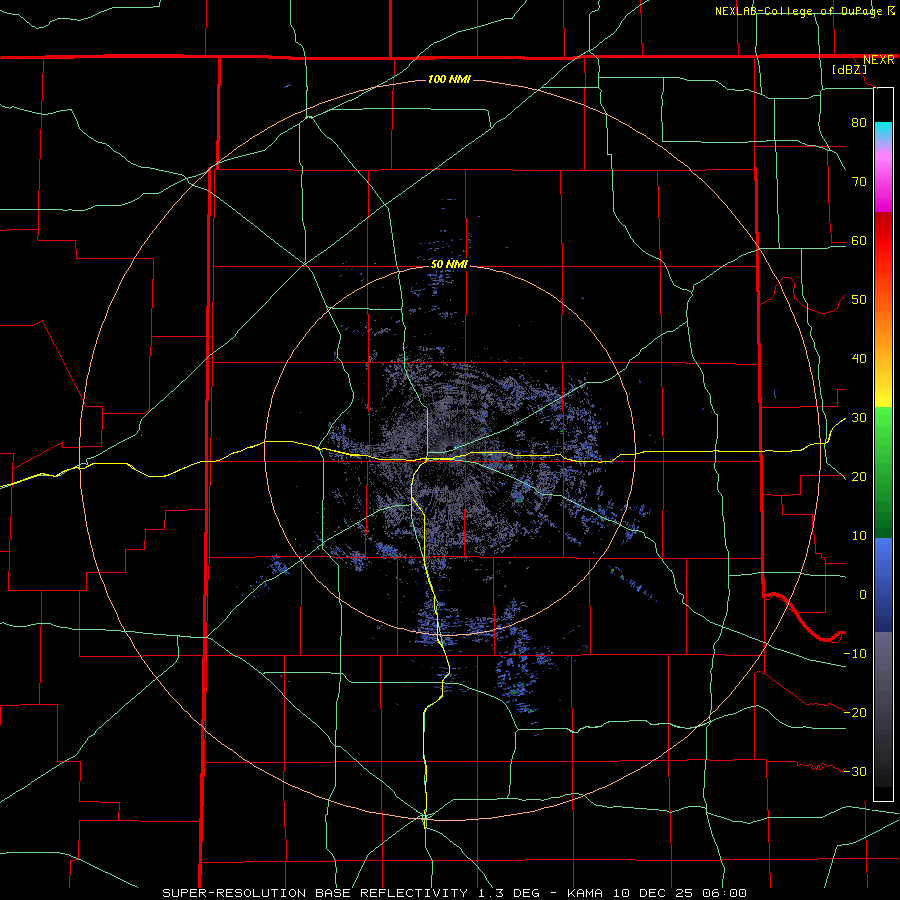The width and height of the screenshot is (900, 900).
Task: Click the 40 value on dBZ scale
Action: pyautogui.click(x=859, y=359)
